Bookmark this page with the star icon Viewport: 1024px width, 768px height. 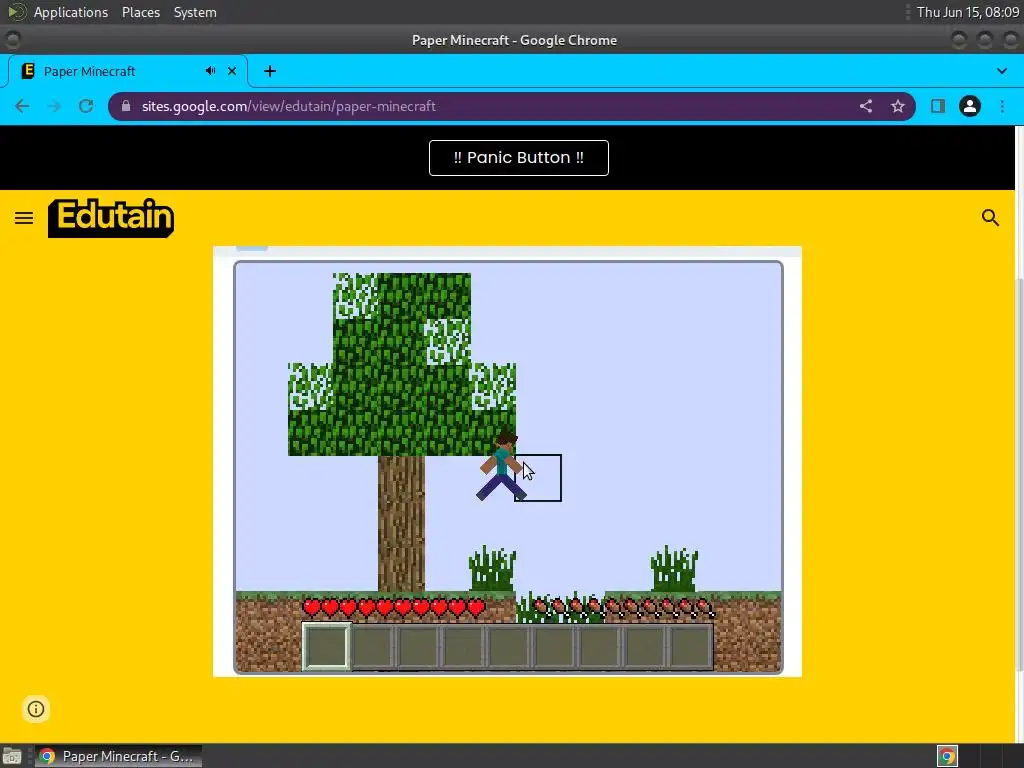(x=898, y=106)
